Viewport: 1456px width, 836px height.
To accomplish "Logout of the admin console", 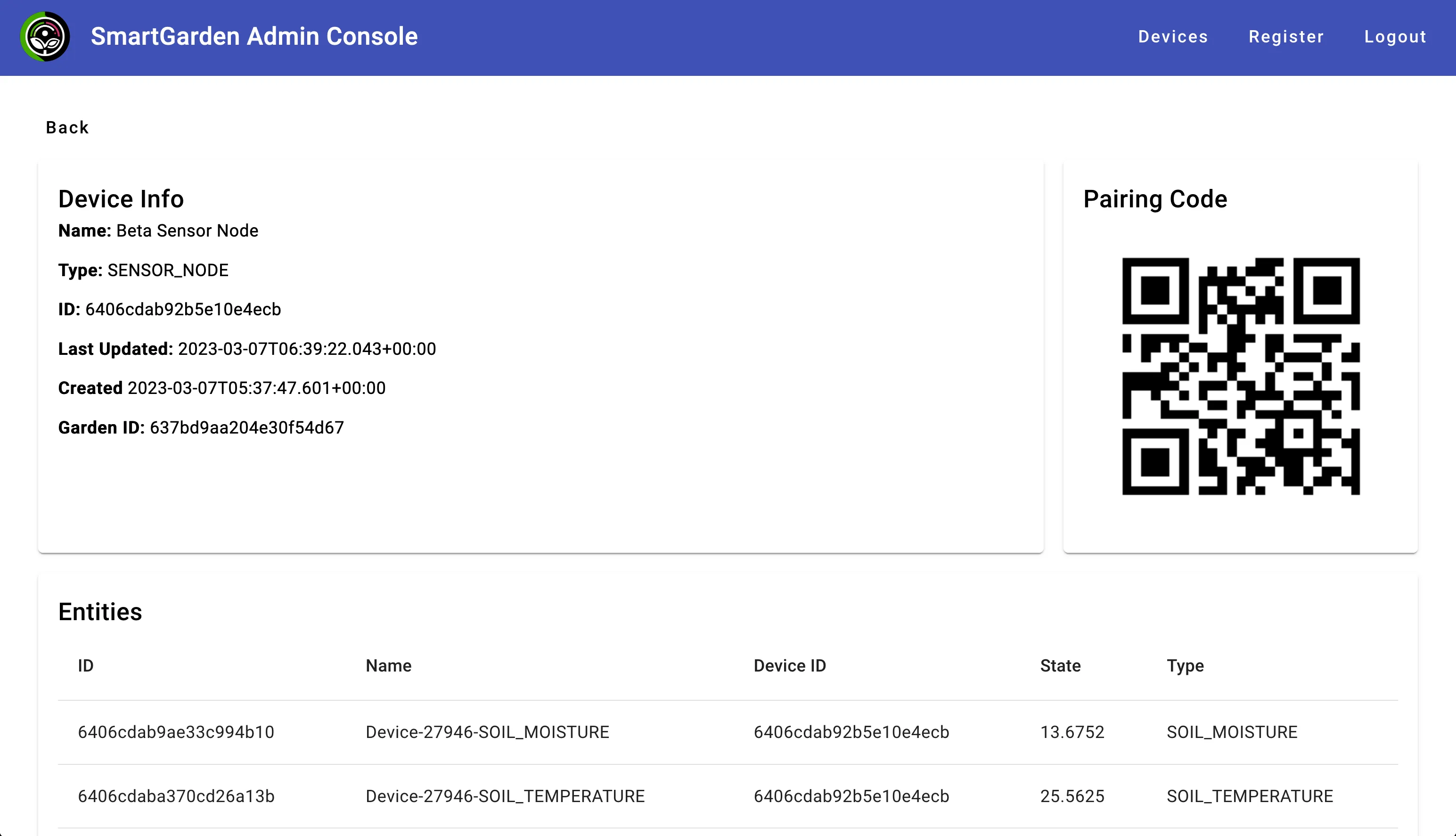I will [1395, 37].
